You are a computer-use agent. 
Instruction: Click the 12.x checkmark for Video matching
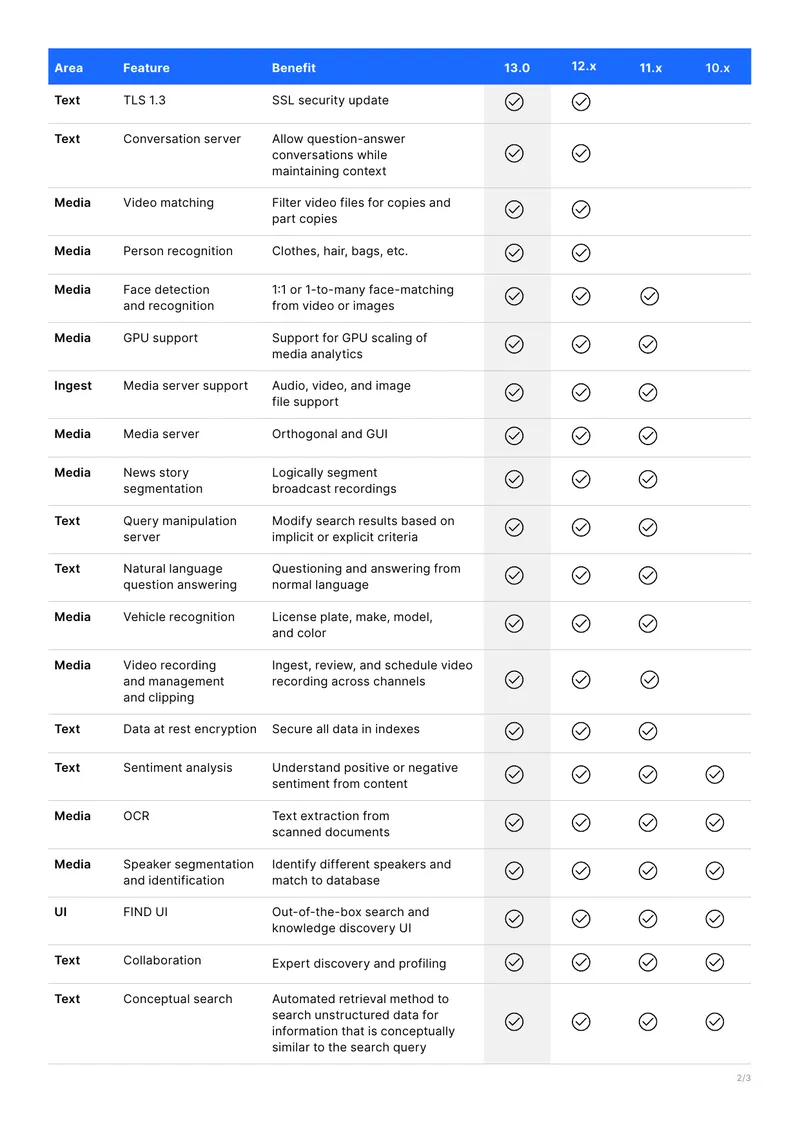click(581, 210)
